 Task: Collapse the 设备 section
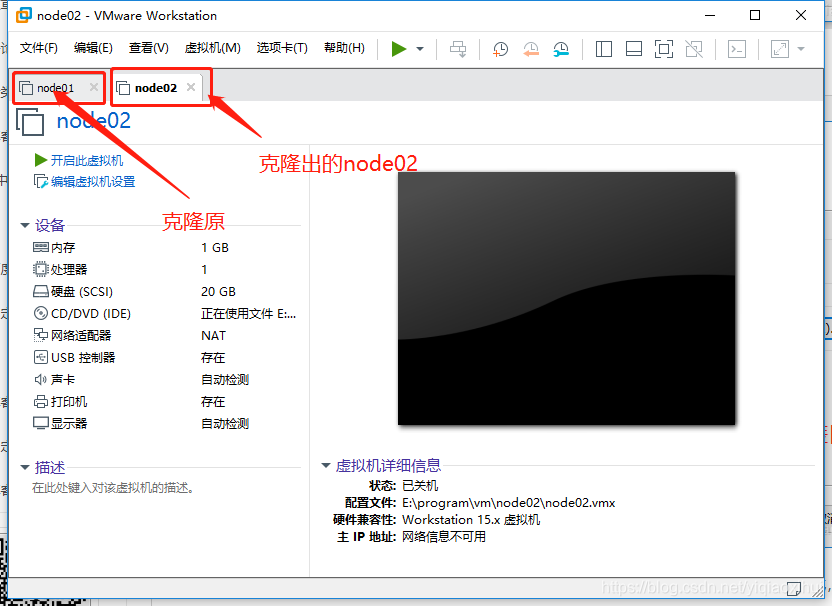(x=24, y=226)
